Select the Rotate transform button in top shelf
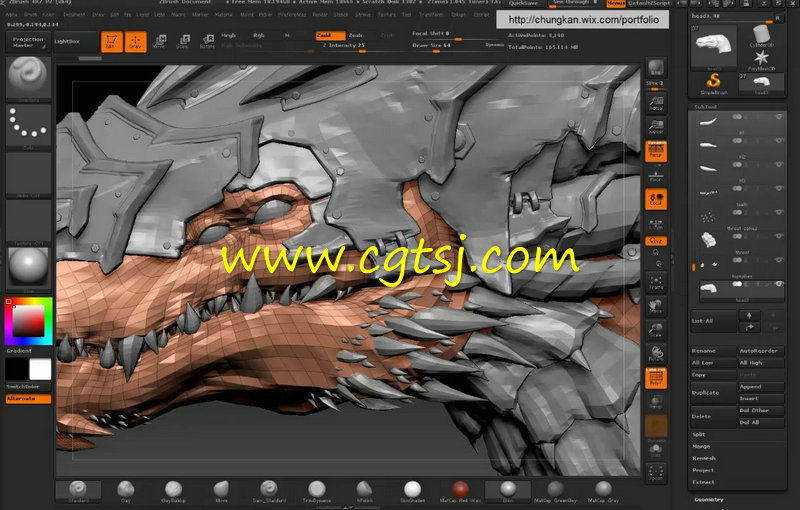The image size is (800, 510). point(207,41)
